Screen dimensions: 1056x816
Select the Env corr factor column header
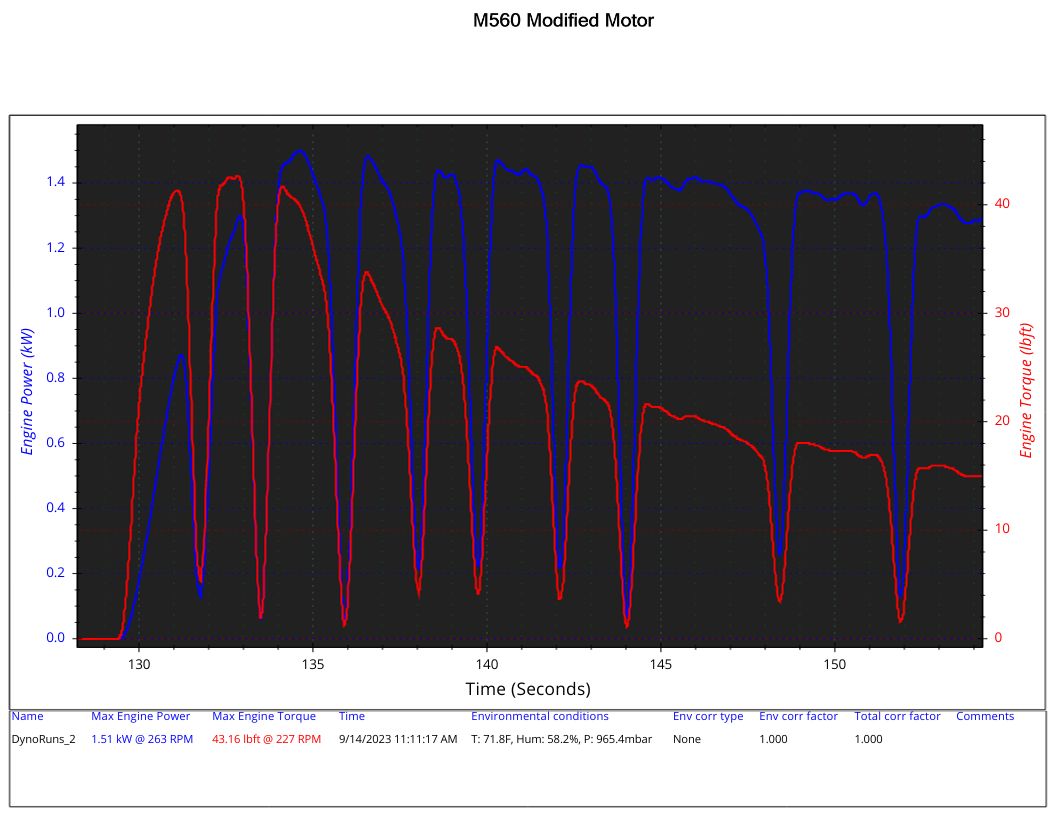click(798, 716)
